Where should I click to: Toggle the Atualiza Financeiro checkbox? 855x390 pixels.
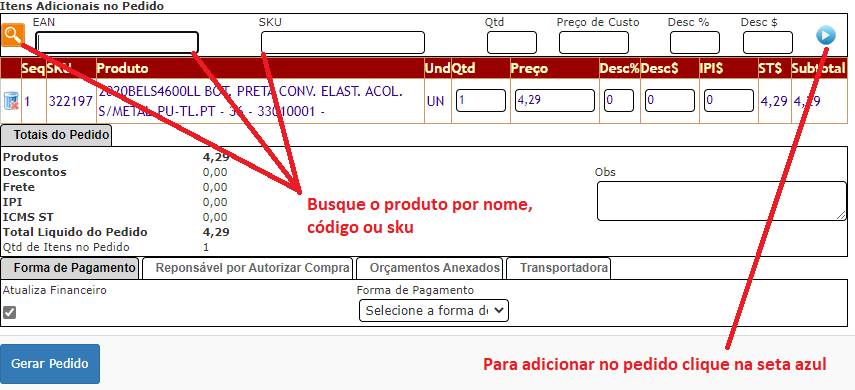9,313
